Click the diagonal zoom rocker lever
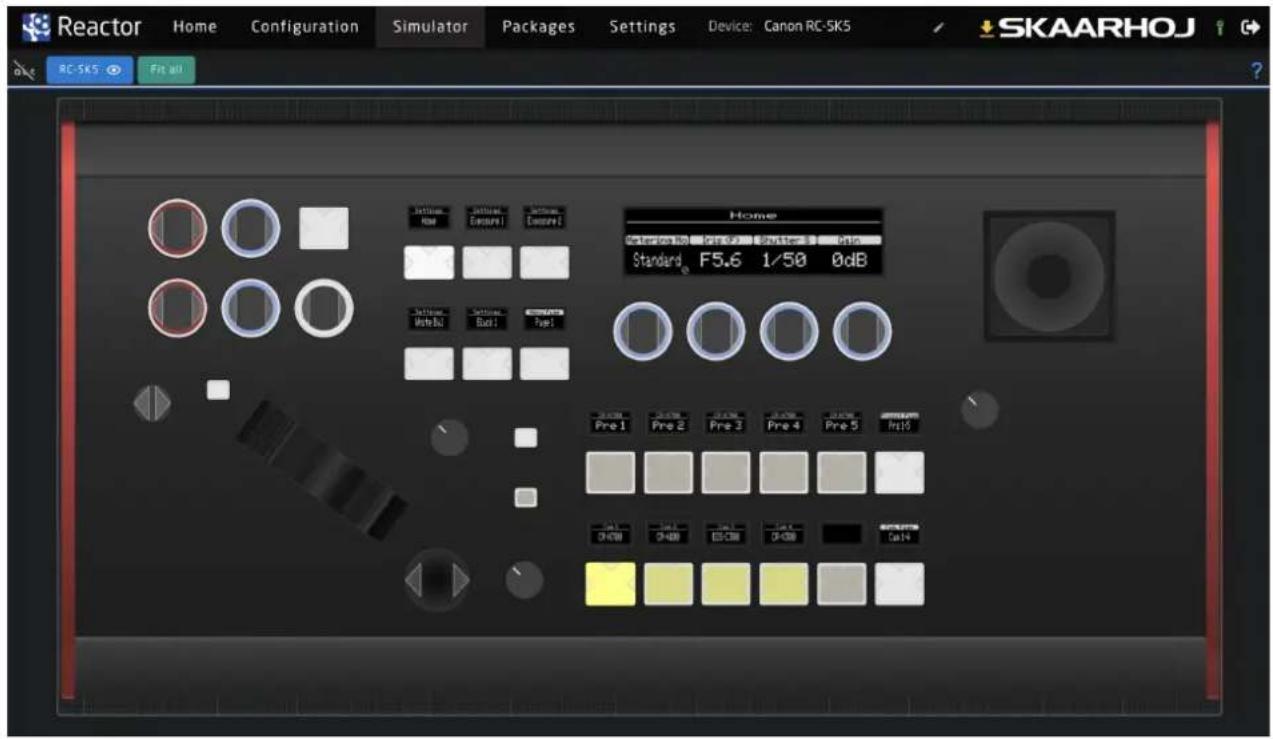Screen dimensions: 1273x739 click(x=322, y=469)
